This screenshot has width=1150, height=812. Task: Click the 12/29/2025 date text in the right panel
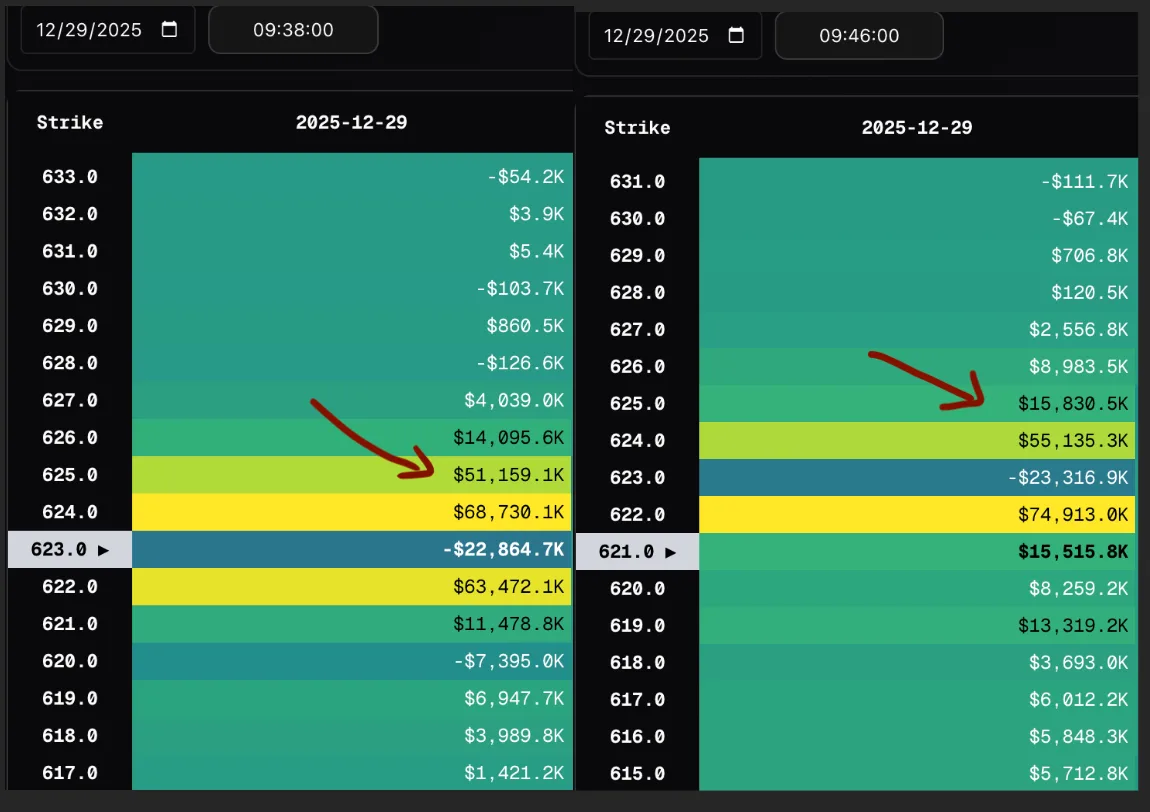click(656, 36)
